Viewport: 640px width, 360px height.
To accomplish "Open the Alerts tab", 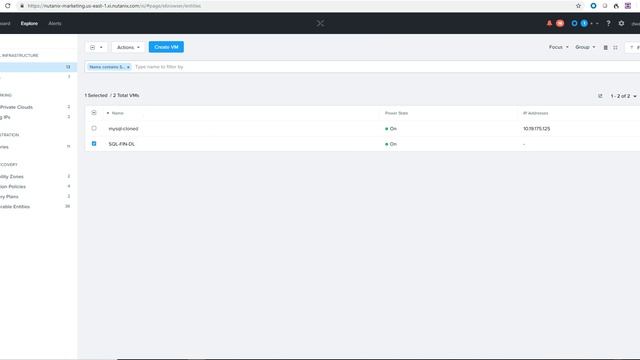I will pyautogui.click(x=55, y=23).
